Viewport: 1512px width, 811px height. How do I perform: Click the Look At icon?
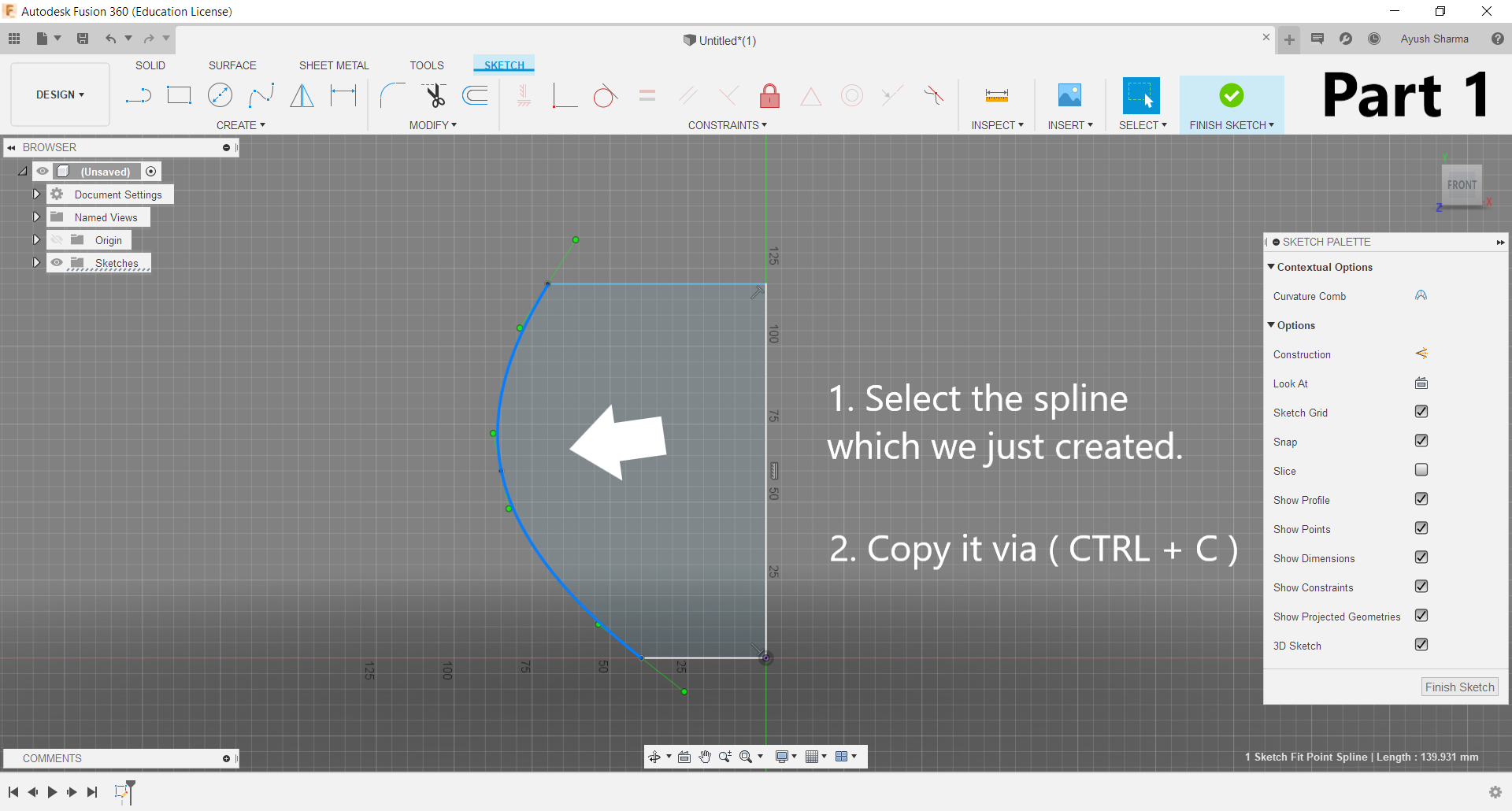click(x=1421, y=383)
